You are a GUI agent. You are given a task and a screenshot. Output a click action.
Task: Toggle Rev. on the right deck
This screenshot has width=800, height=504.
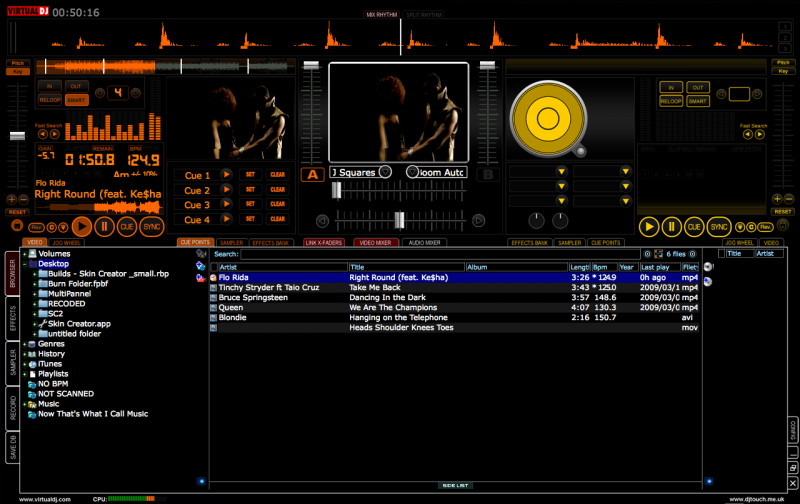[x=765, y=227]
